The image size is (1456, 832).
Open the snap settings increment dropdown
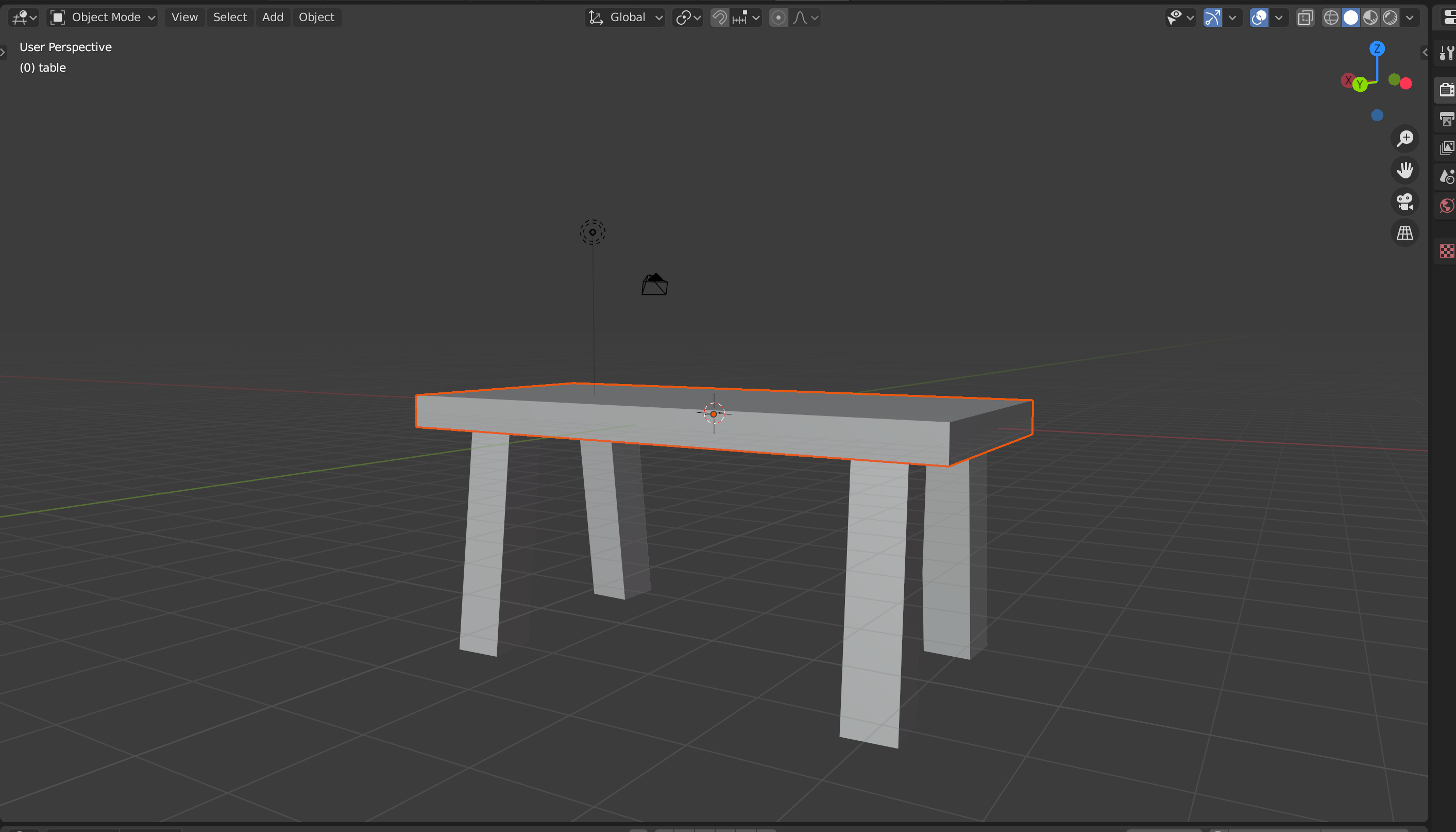coord(746,18)
